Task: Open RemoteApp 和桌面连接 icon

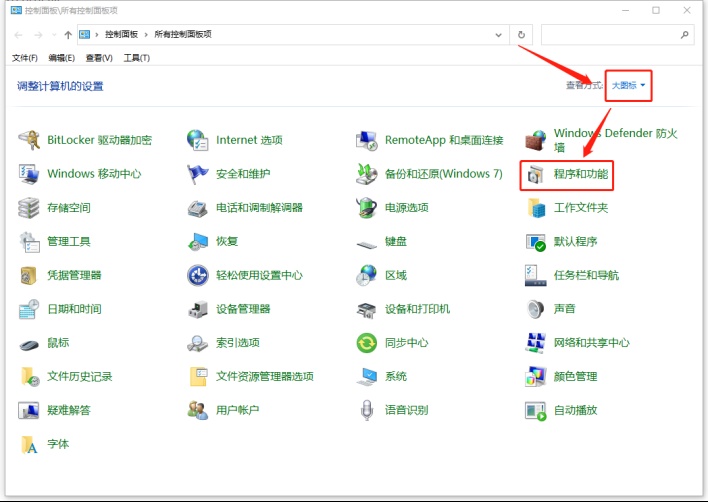Action: 367,140
